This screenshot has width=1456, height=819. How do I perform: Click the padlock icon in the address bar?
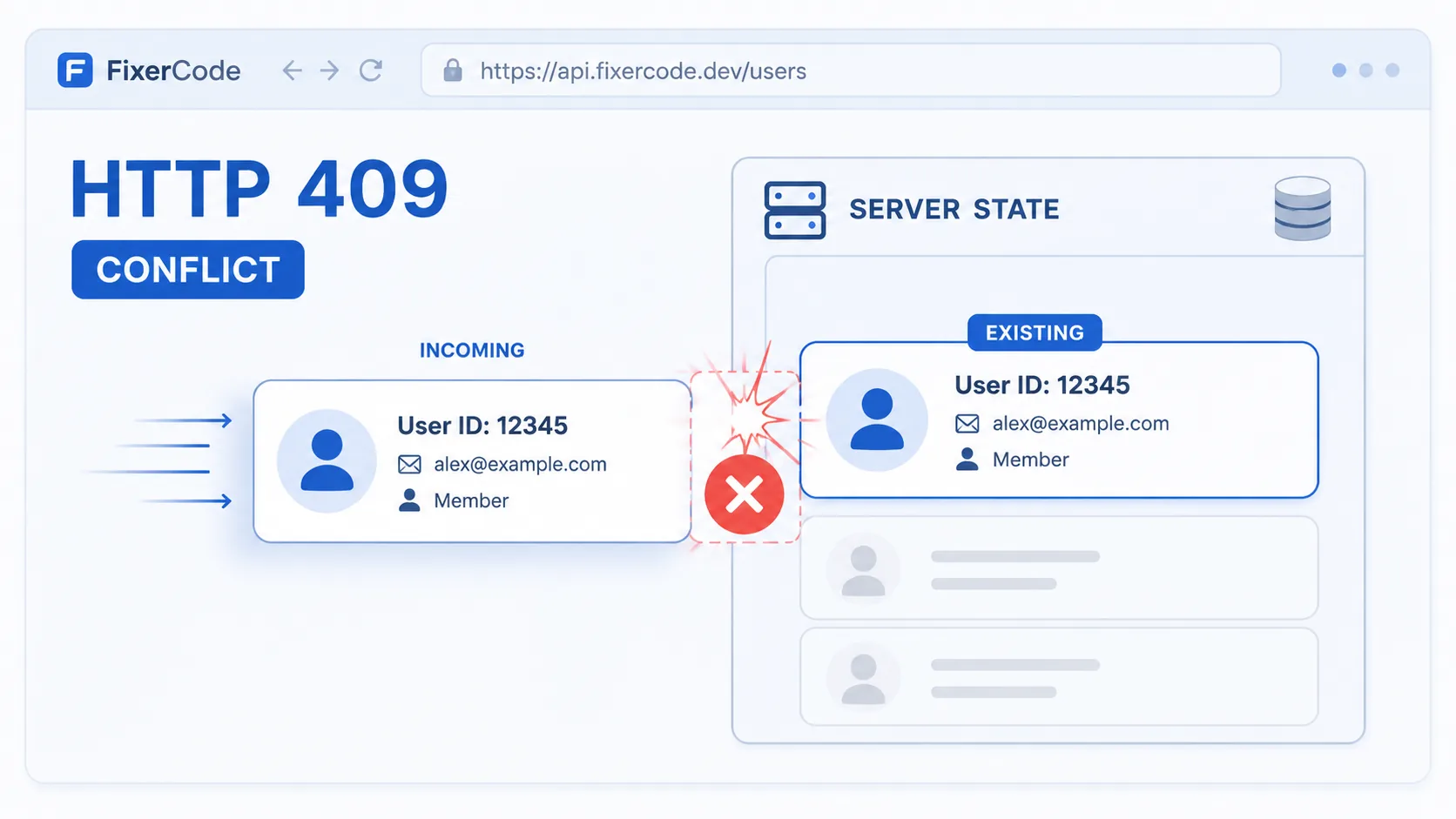click(453, 70)
